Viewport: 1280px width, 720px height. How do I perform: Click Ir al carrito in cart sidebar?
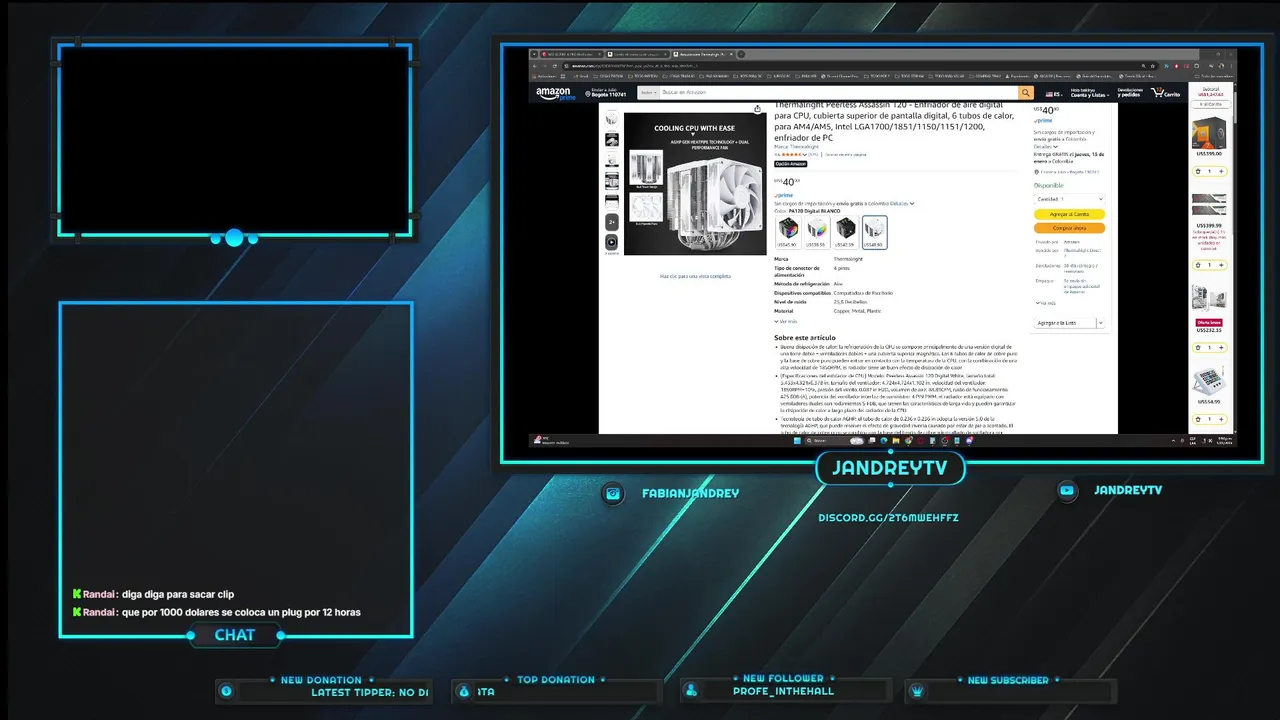coord(1210,104)
